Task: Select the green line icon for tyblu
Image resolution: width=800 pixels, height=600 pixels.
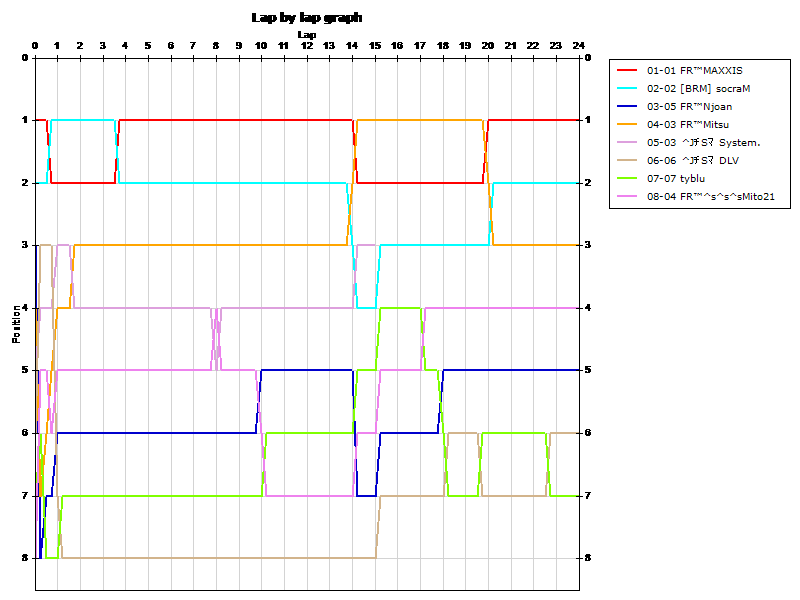Action: [x=625, y=178]
